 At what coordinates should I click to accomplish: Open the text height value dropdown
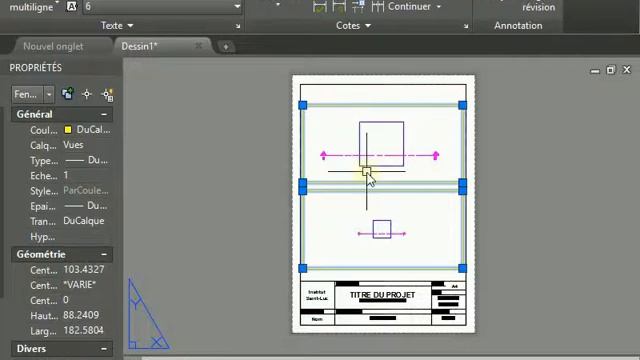pyautogui.click(x=237, y=7)
